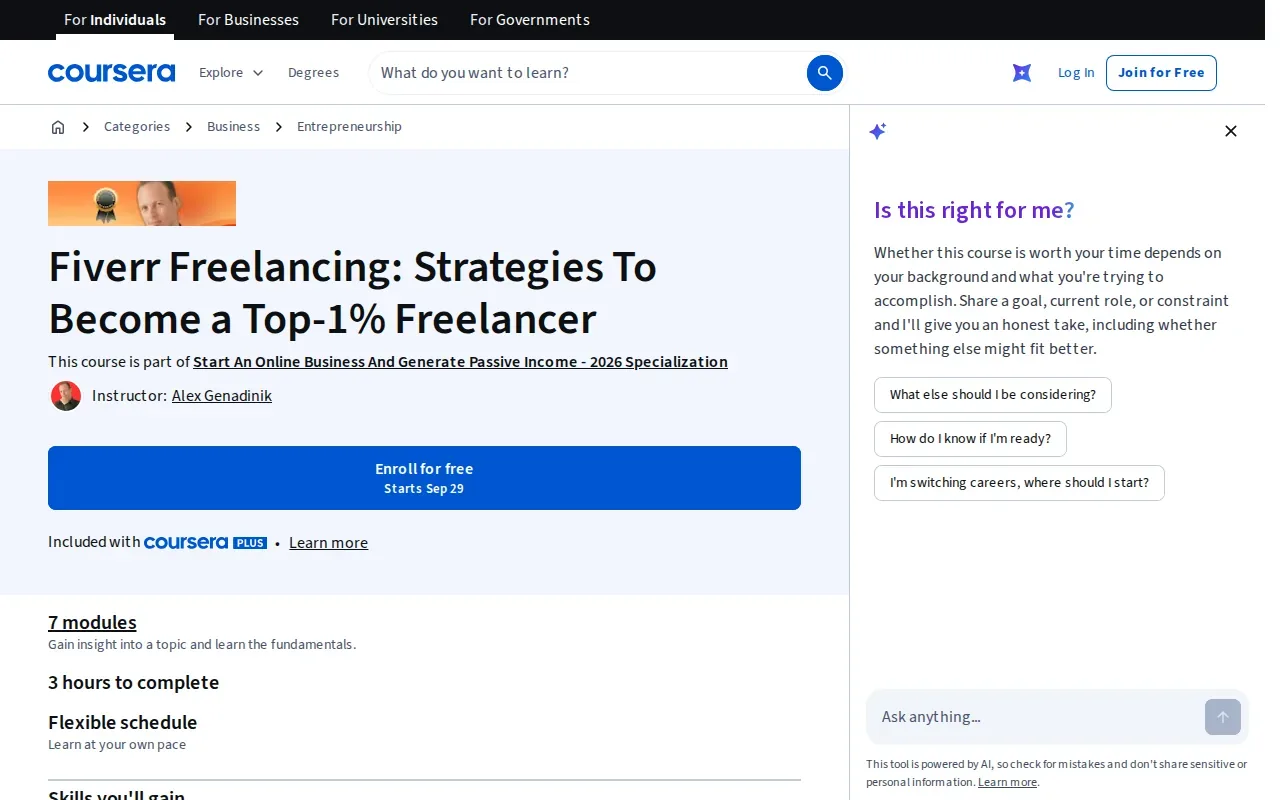Switch to For Governments tab
The width and height of the screenshot is (1280, 800).
tap(530, 20)
